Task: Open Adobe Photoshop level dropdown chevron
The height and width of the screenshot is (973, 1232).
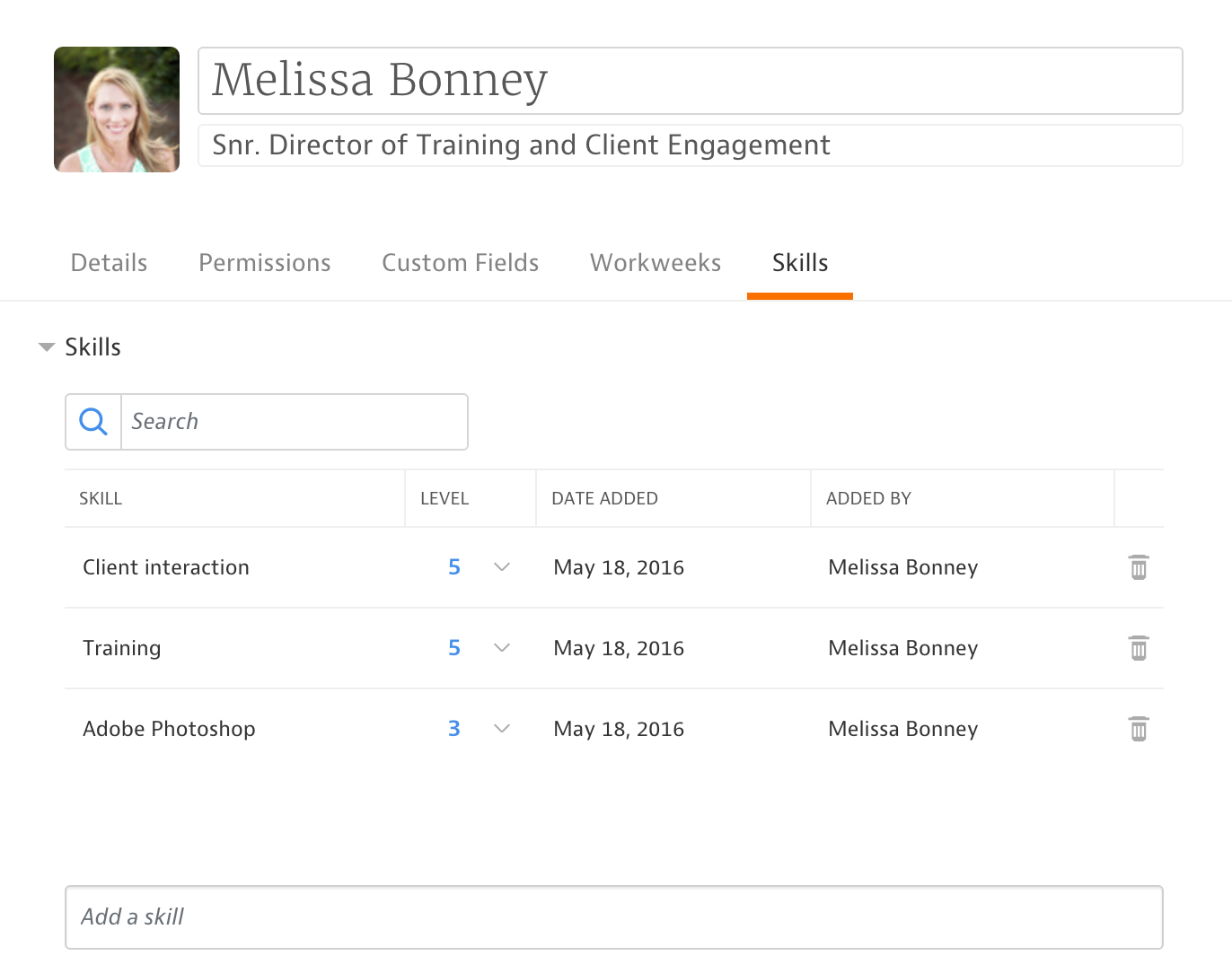Action: [502, 729]
